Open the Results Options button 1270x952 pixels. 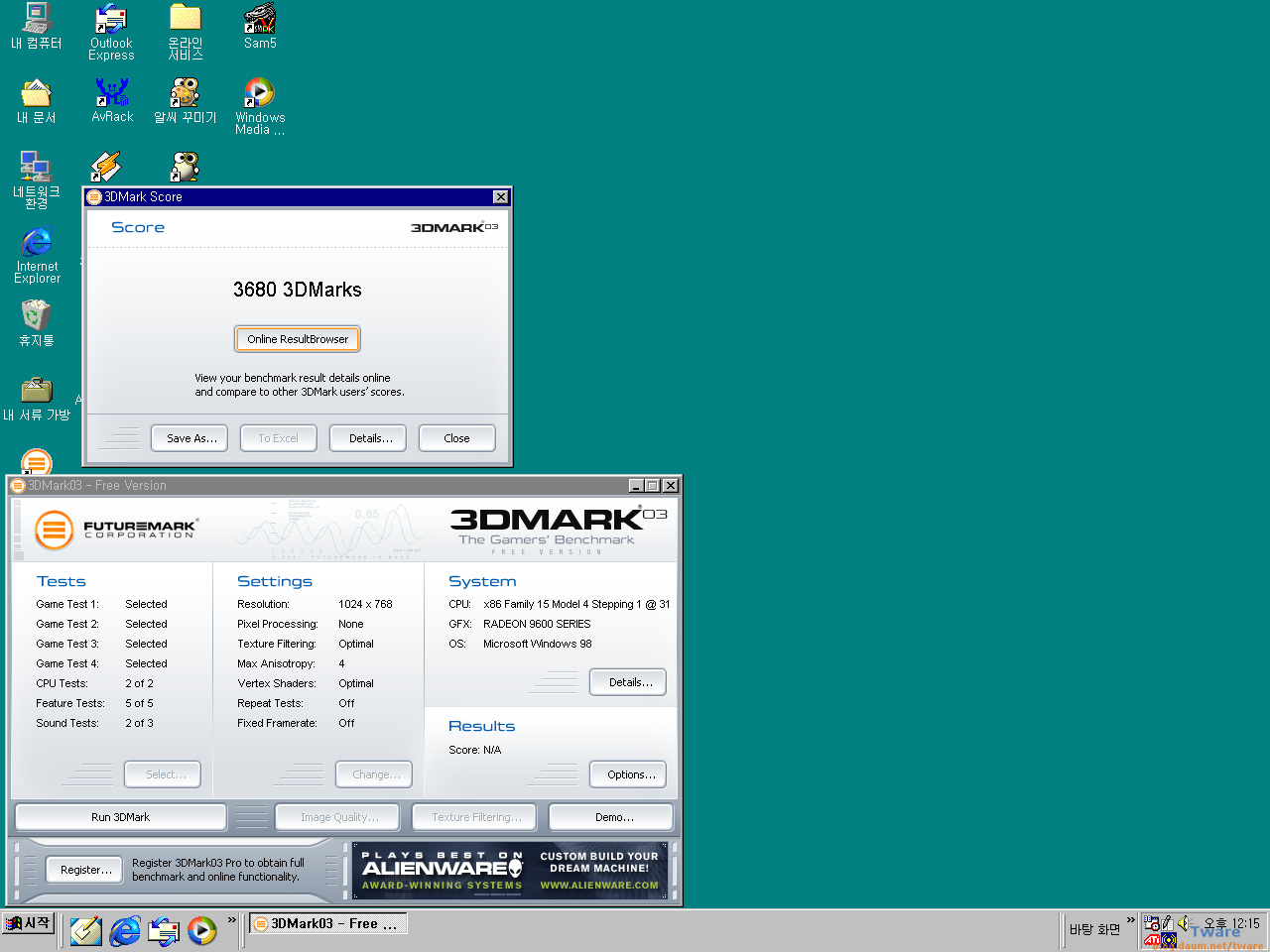(628, 774)
